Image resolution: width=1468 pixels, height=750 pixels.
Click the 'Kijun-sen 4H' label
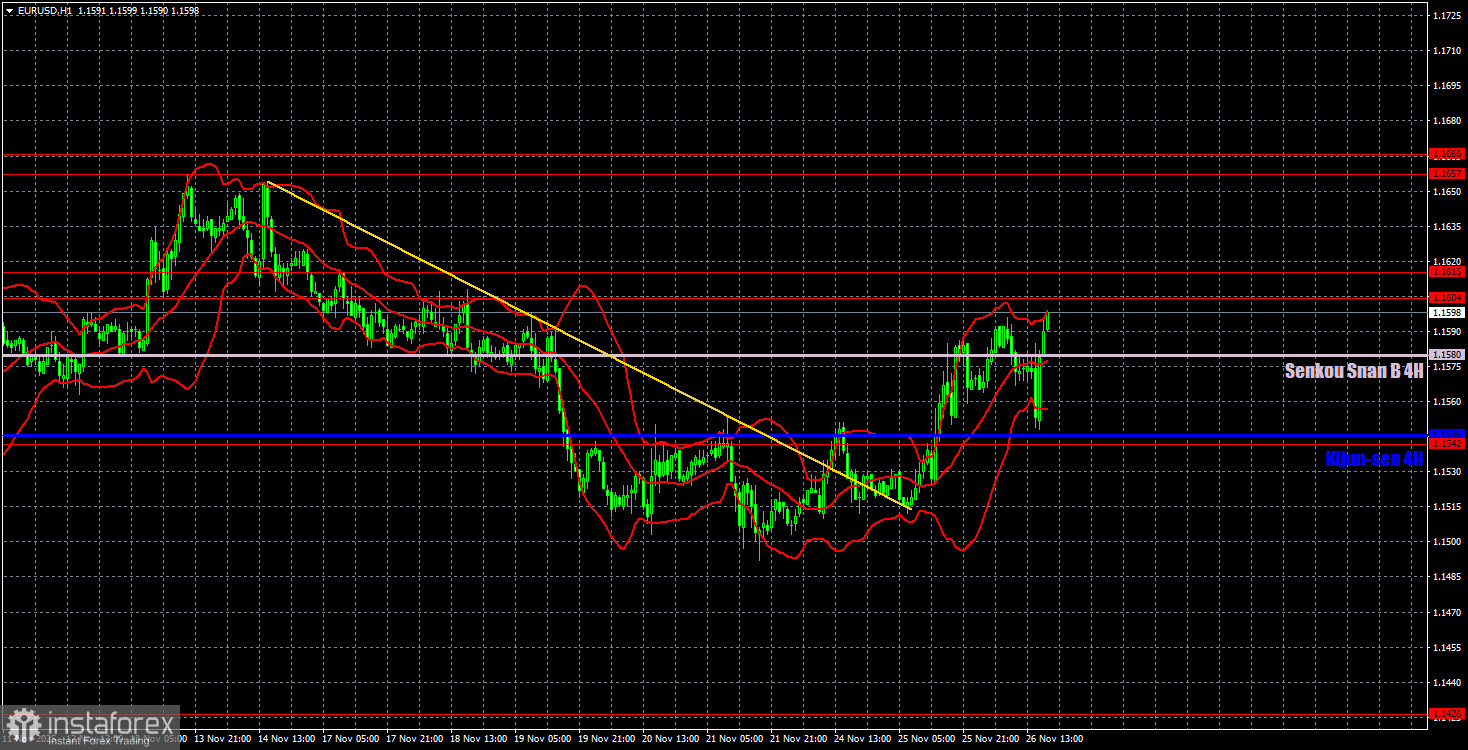click(x=1374, y=459)
